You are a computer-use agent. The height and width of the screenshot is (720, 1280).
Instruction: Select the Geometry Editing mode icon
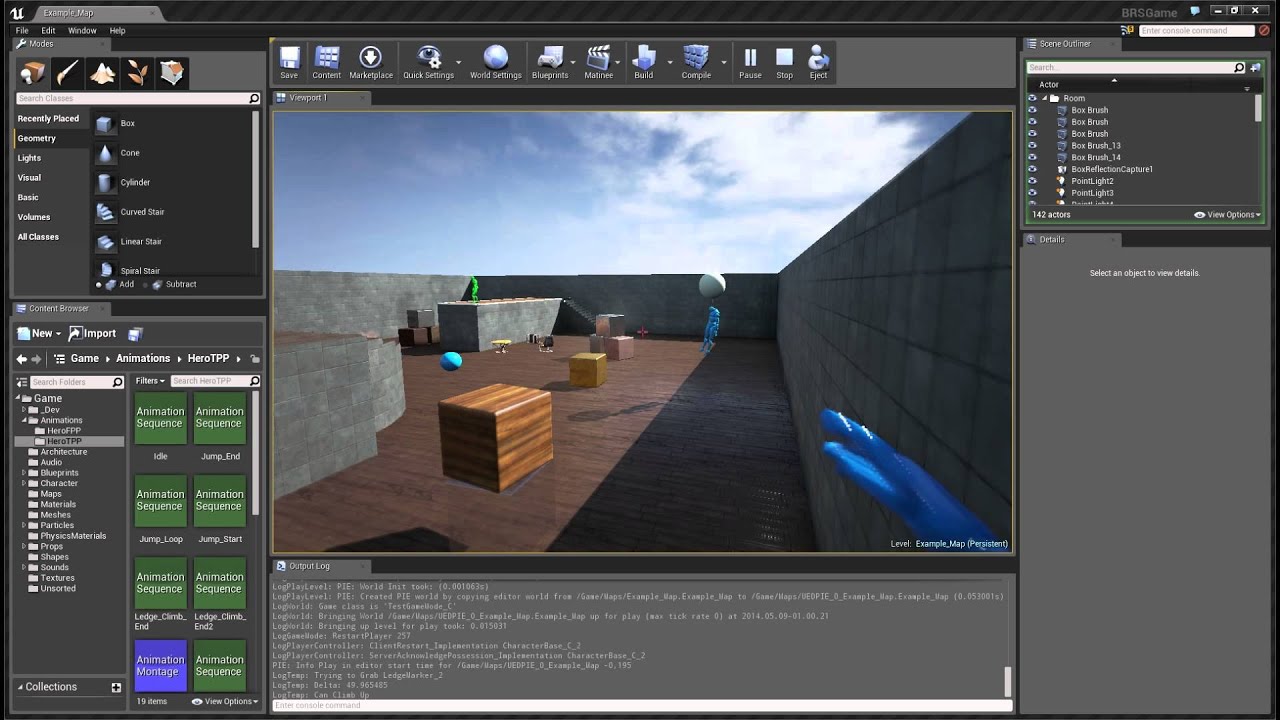(x=172, y=73)
